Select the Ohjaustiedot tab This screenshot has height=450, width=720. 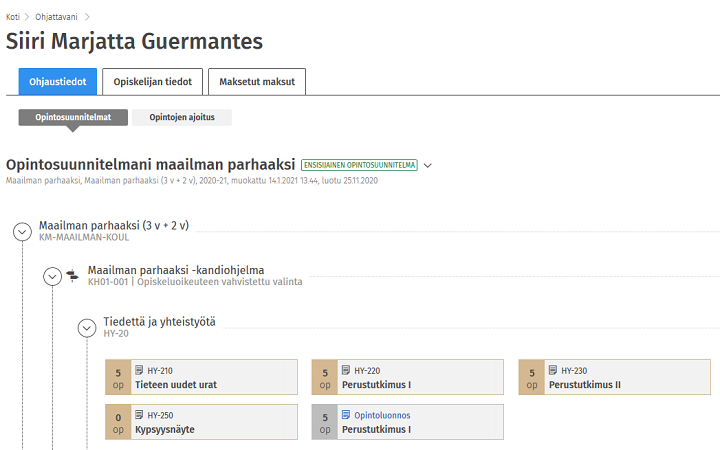[x=57, y=81]
